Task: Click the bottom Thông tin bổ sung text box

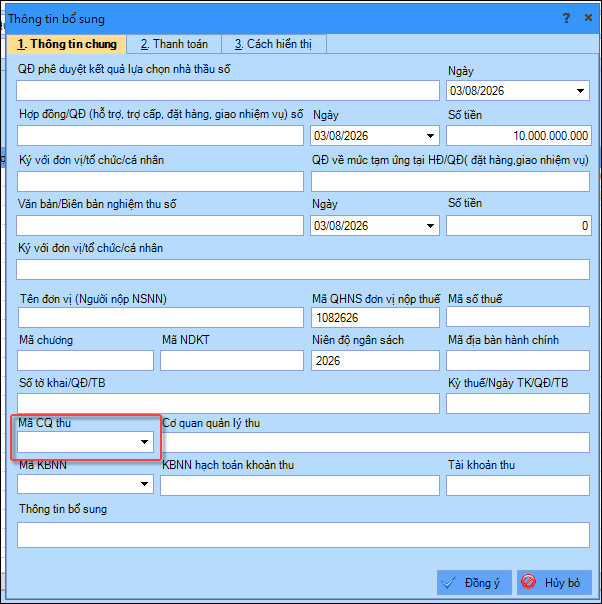Action: [x=303, y=535]
